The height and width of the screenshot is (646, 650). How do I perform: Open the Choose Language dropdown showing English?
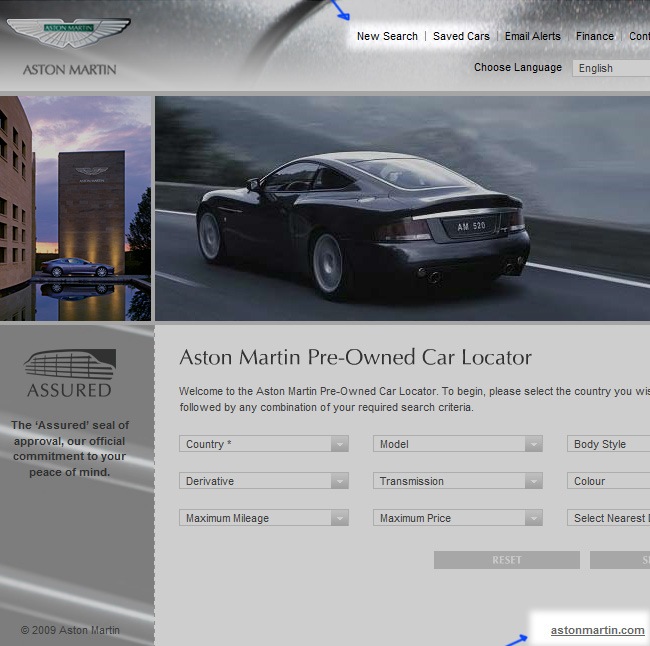pyautogui.click(x=611, y=68)
